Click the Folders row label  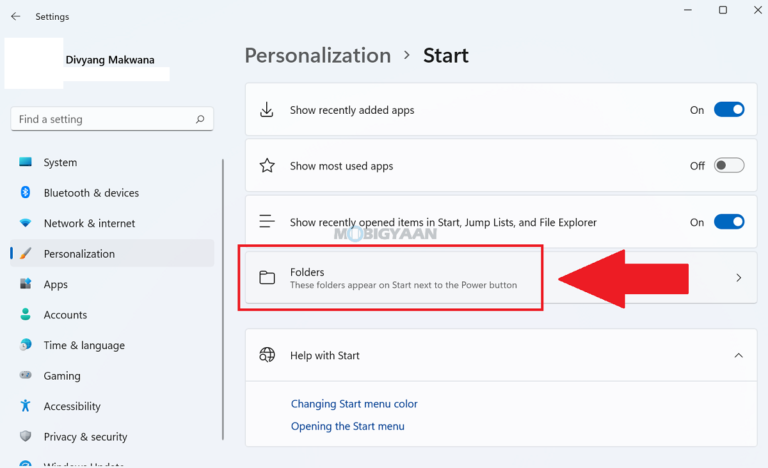pos(307,272)
